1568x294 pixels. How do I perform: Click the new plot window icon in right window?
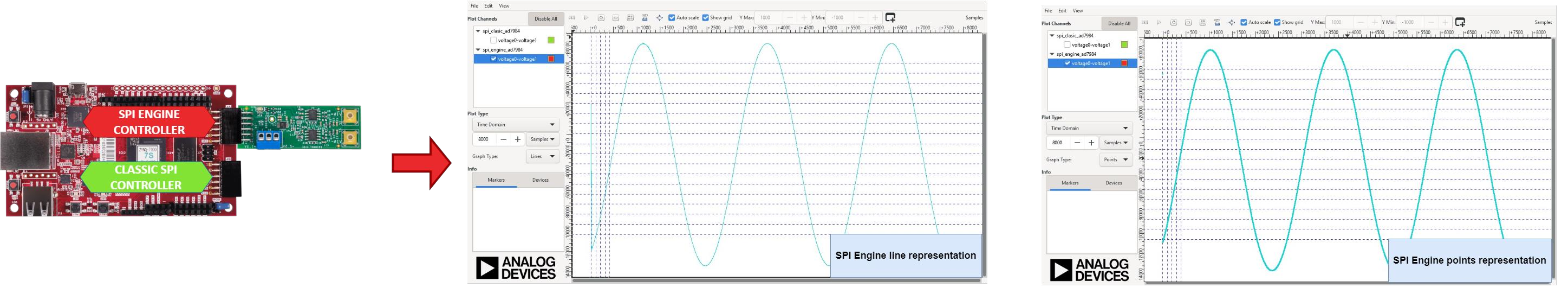coord(1460,23)
